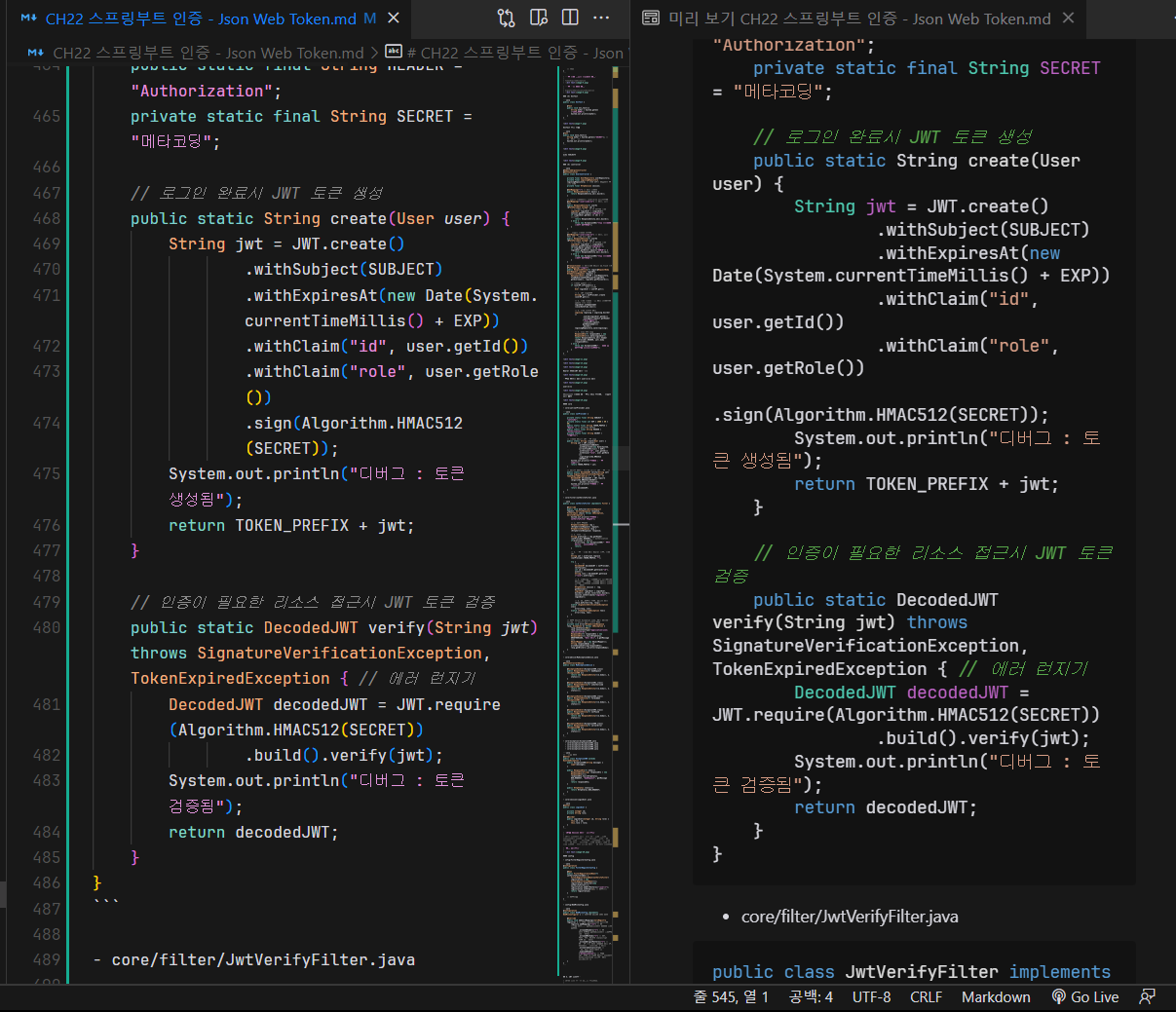Open changes (source control compare) icon

click(x=506, y=18)
